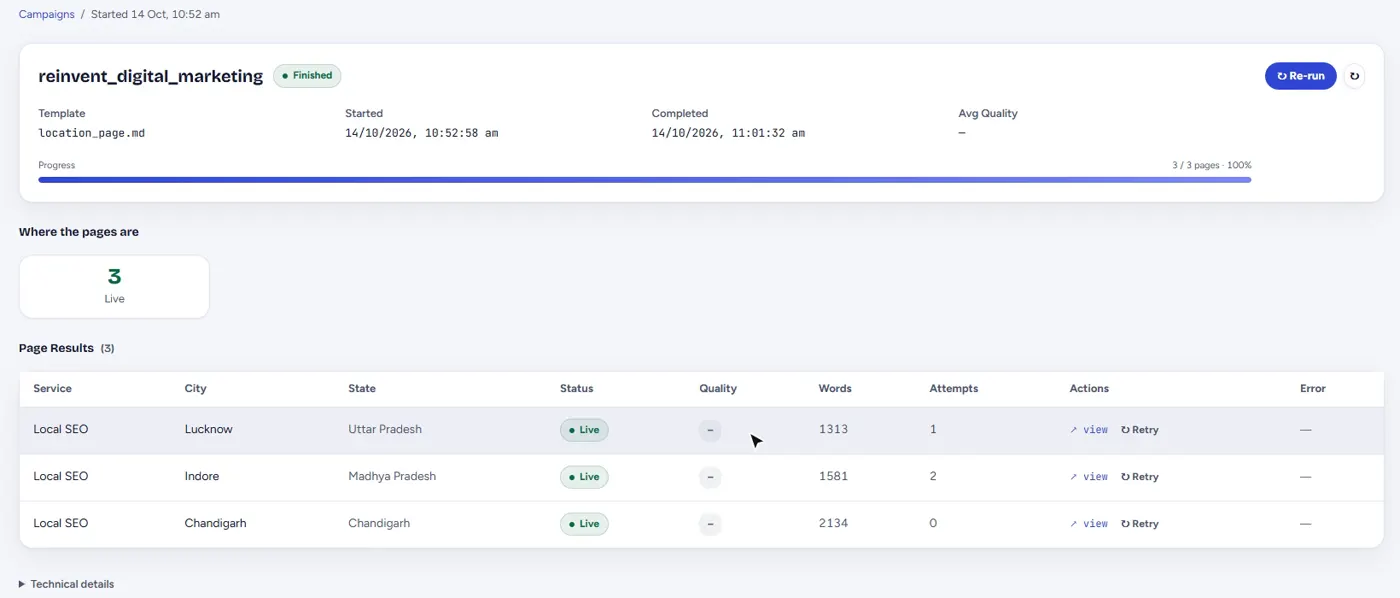Click the Words column header
Screen dimensions: 1400x598
tap(835, 388)
